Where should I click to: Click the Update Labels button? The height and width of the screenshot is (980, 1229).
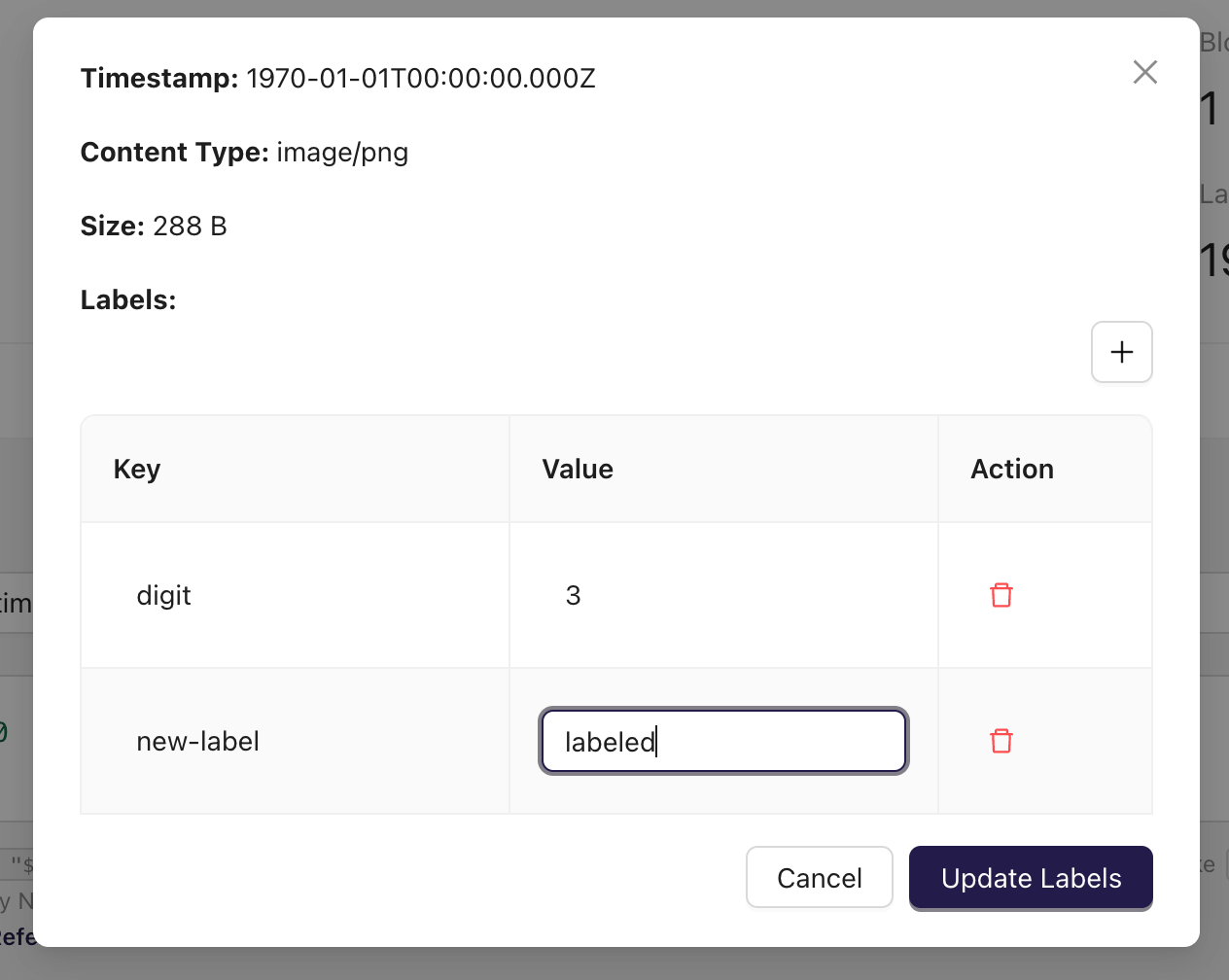click(1030, 878)
